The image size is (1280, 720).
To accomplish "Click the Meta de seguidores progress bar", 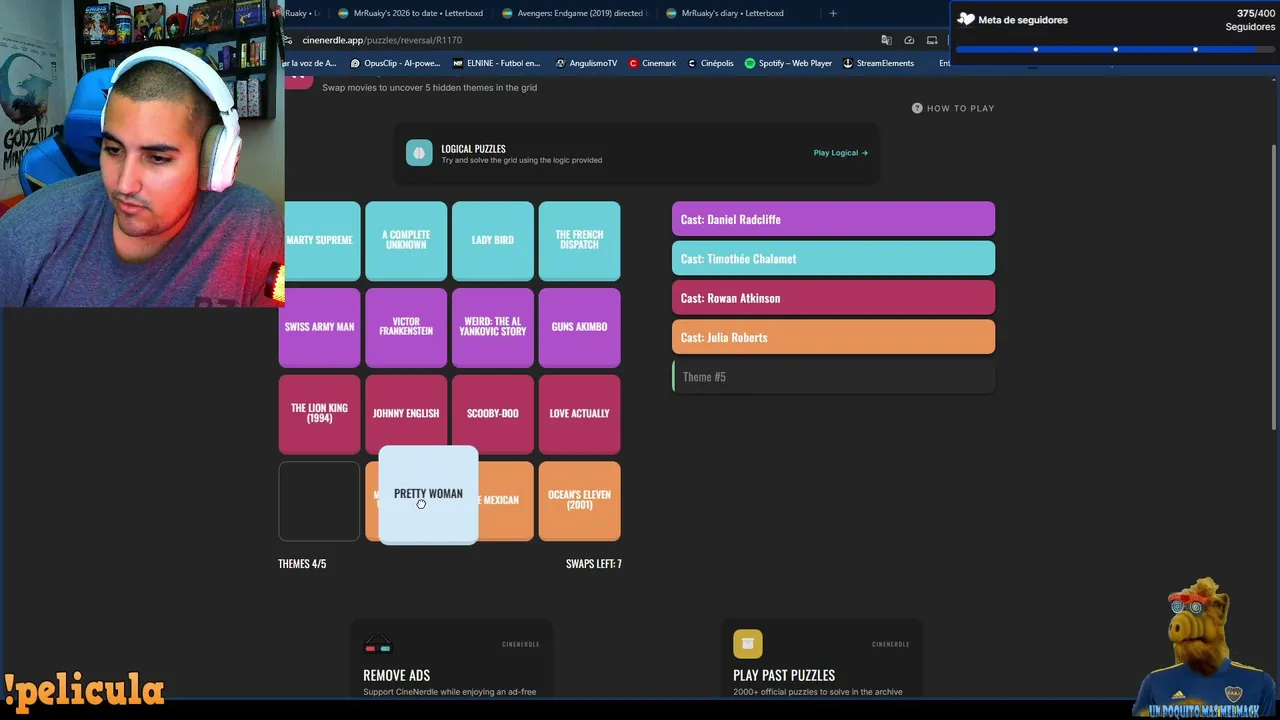I will point(1115,49).
